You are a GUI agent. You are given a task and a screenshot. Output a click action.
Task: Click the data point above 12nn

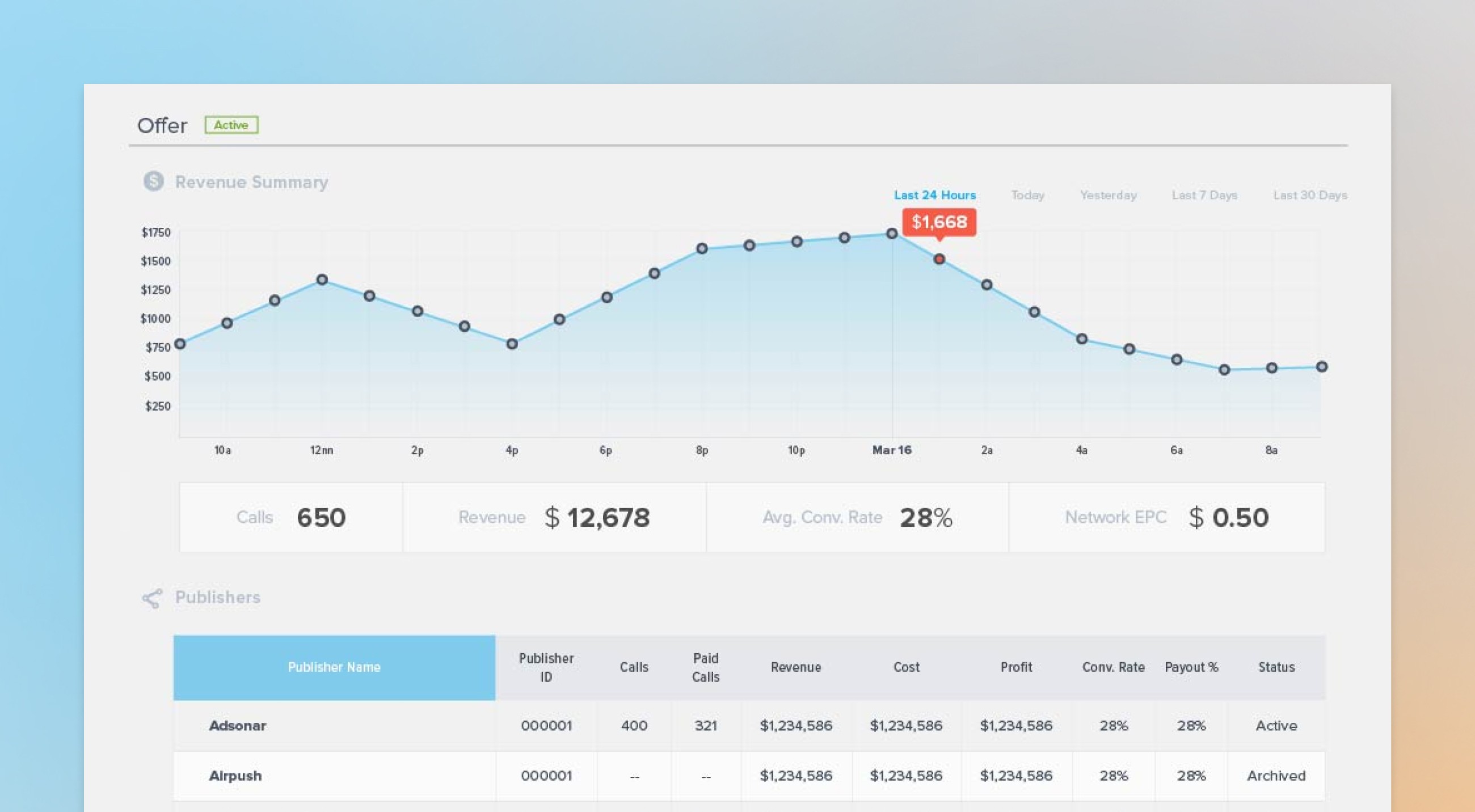(322, 280)
